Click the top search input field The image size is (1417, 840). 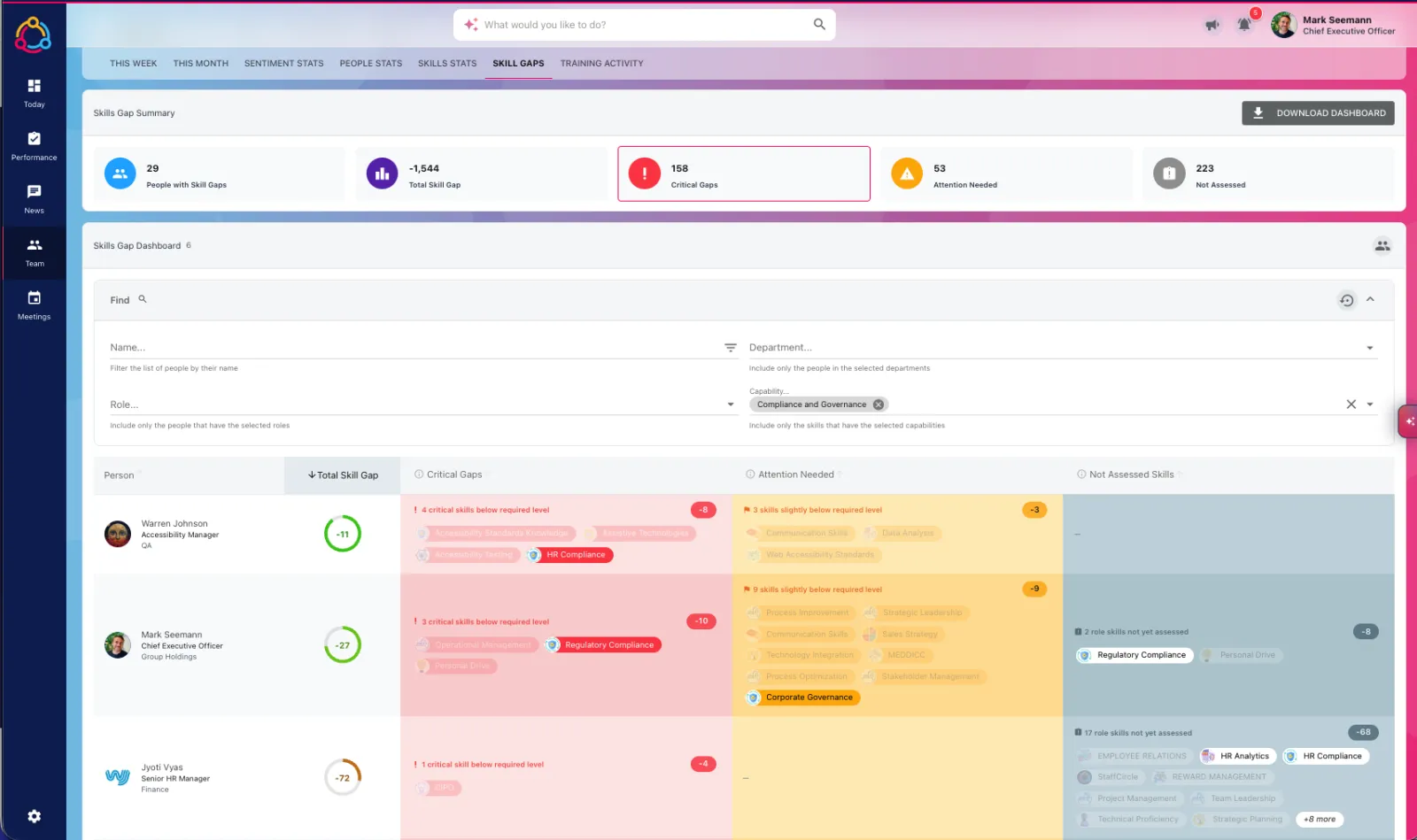click(645, 25)
